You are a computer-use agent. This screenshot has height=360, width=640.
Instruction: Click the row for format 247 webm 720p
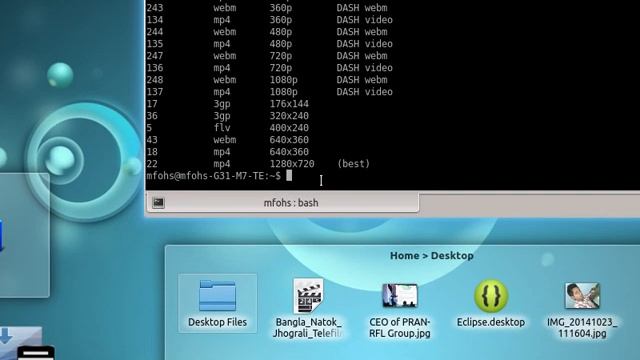[267, 56]
